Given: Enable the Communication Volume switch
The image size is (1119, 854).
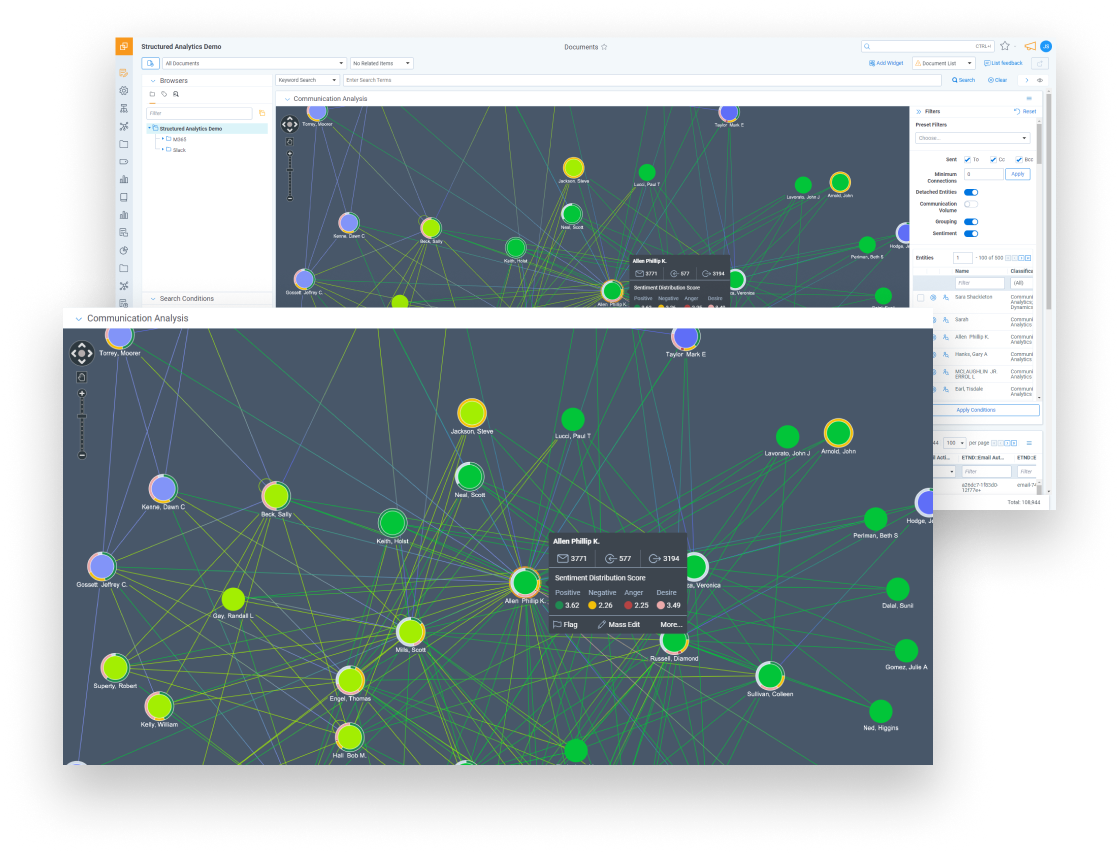Looking at the screenshot, I should (x=971, y=204).
